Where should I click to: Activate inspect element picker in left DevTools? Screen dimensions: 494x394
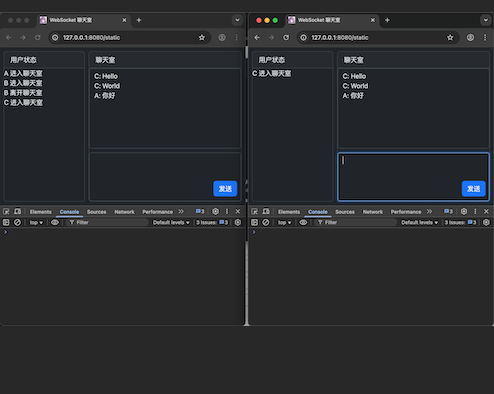tap(6, 211)
